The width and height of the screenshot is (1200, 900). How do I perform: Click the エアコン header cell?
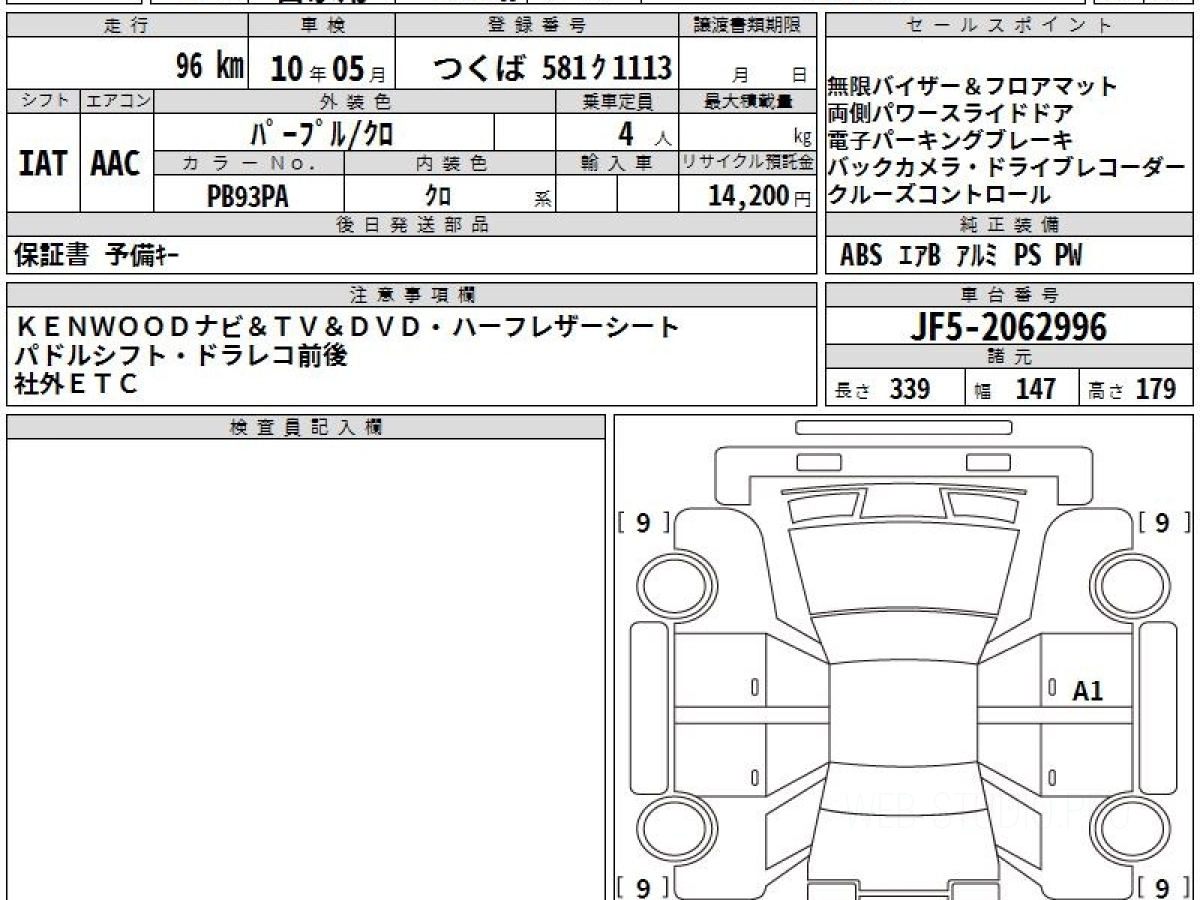pyautogui.click(x=117, y=101)
